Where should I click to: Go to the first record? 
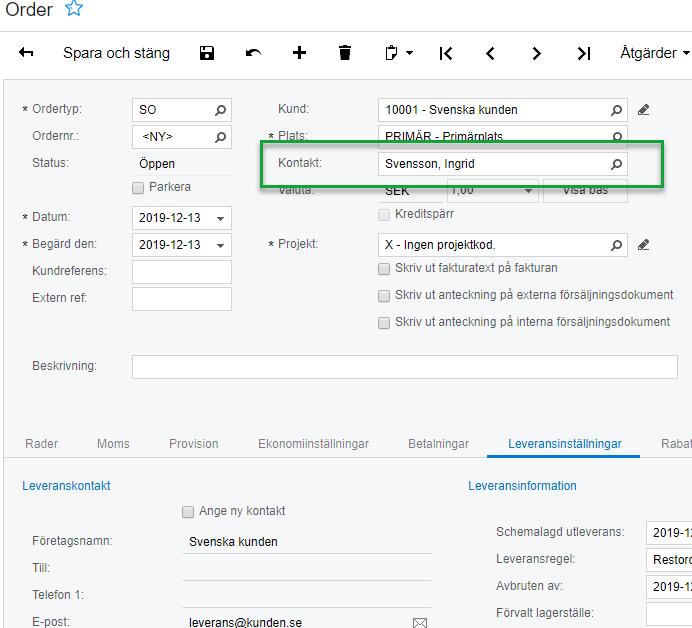click(446, 53)
